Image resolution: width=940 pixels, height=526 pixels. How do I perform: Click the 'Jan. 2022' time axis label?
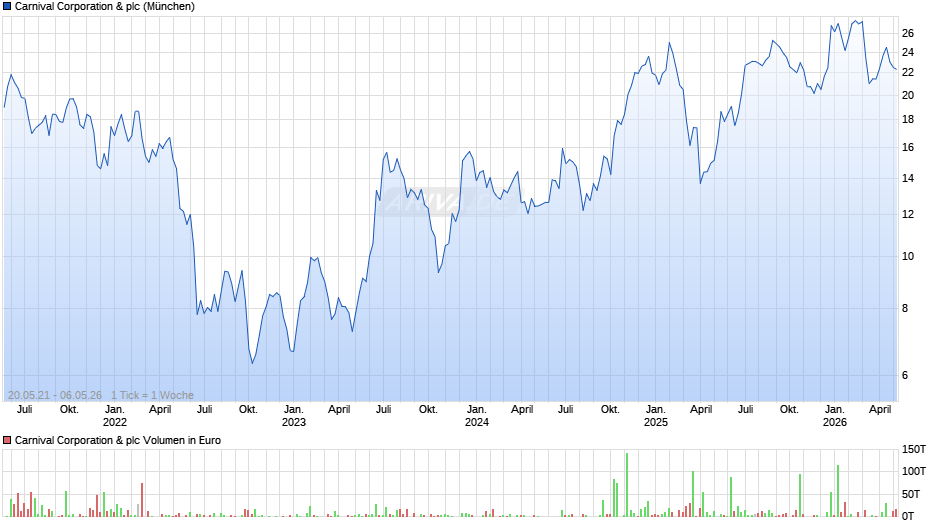click(x=115, y=416)
